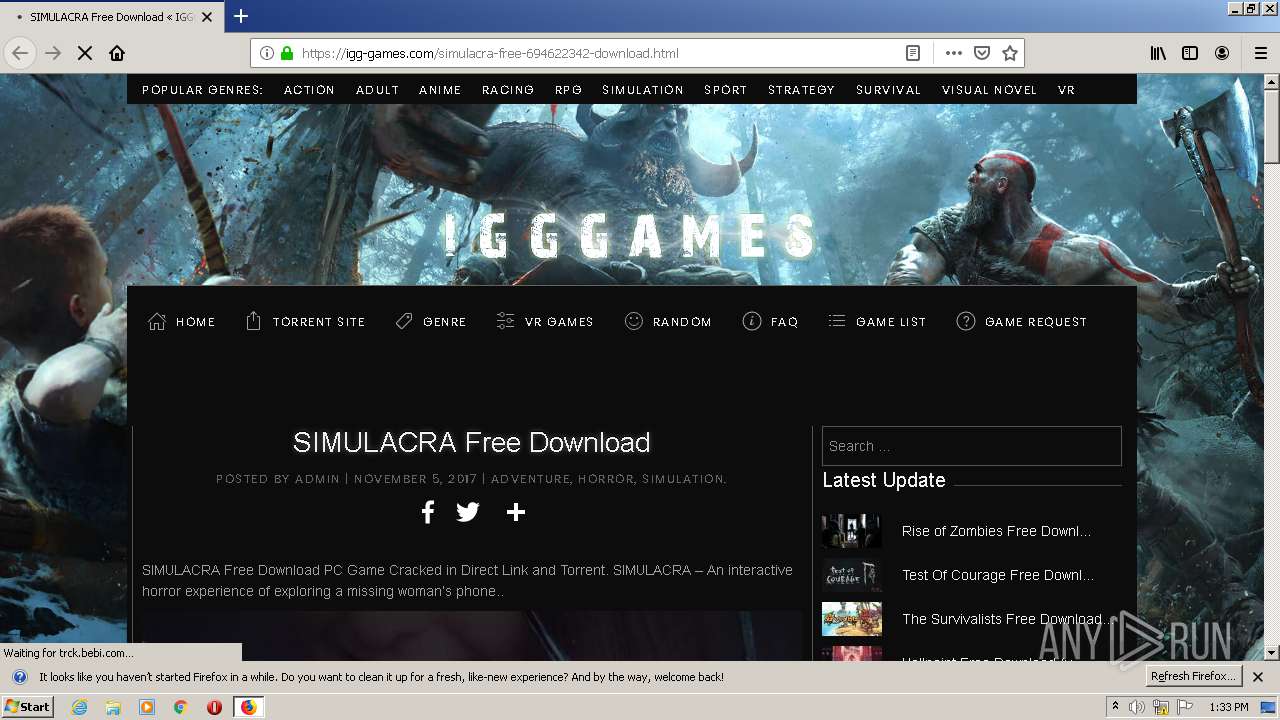Open page actions three-dot menu
The width and height of the screenshot is (1280, 720).
coord(954,53)
